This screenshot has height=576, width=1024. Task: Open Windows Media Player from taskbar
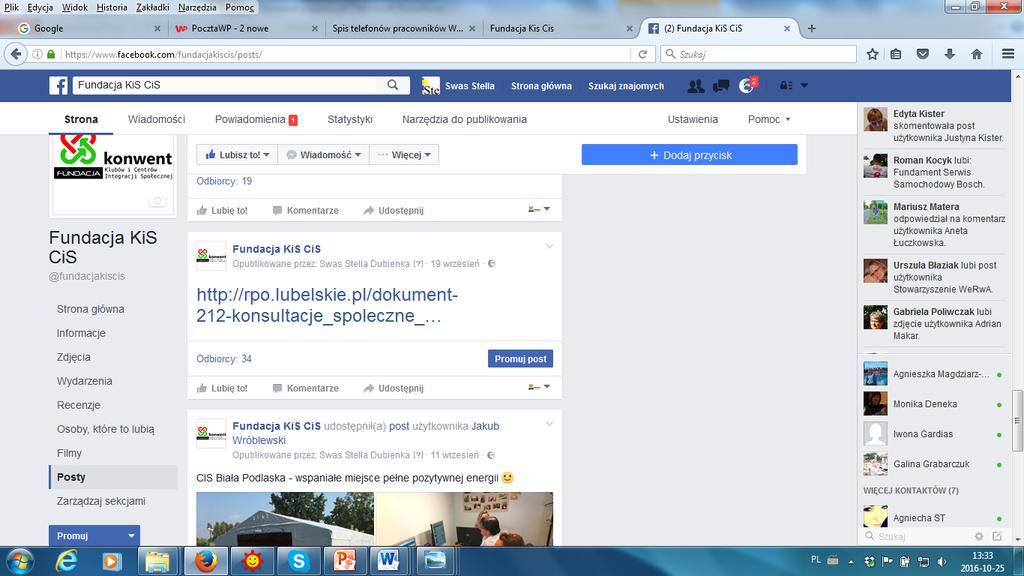click(x=111, y=562)
